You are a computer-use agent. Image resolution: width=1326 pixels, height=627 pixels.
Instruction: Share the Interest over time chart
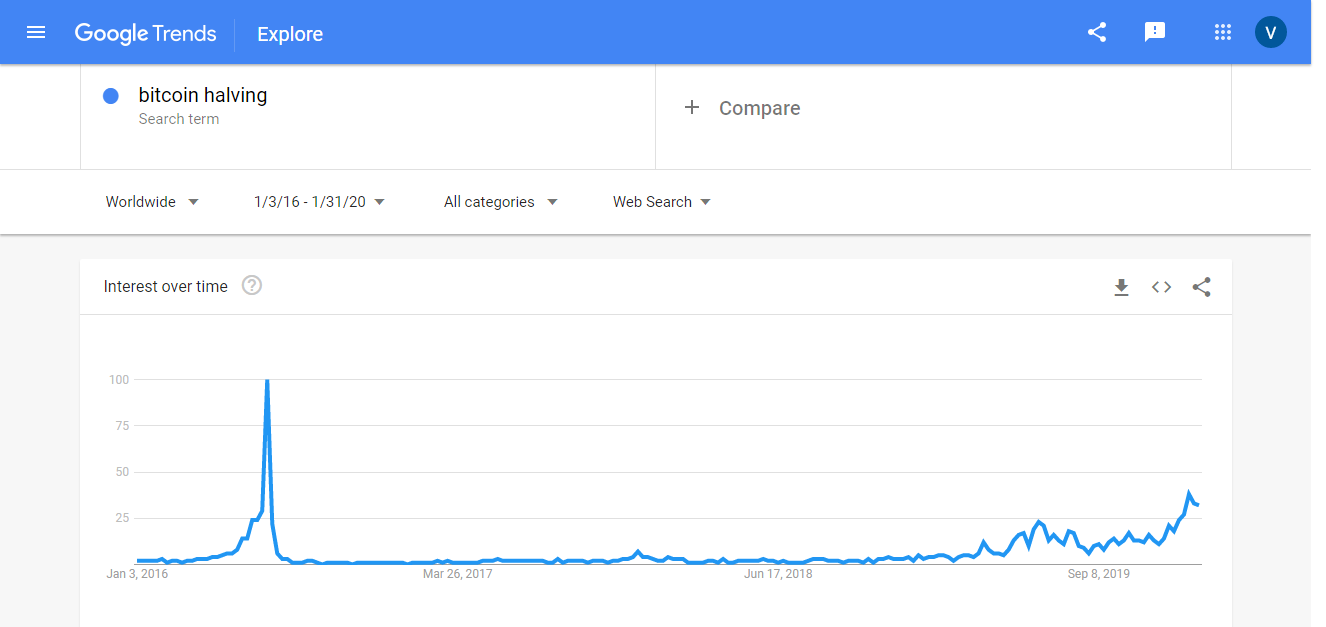point(1202,287)
